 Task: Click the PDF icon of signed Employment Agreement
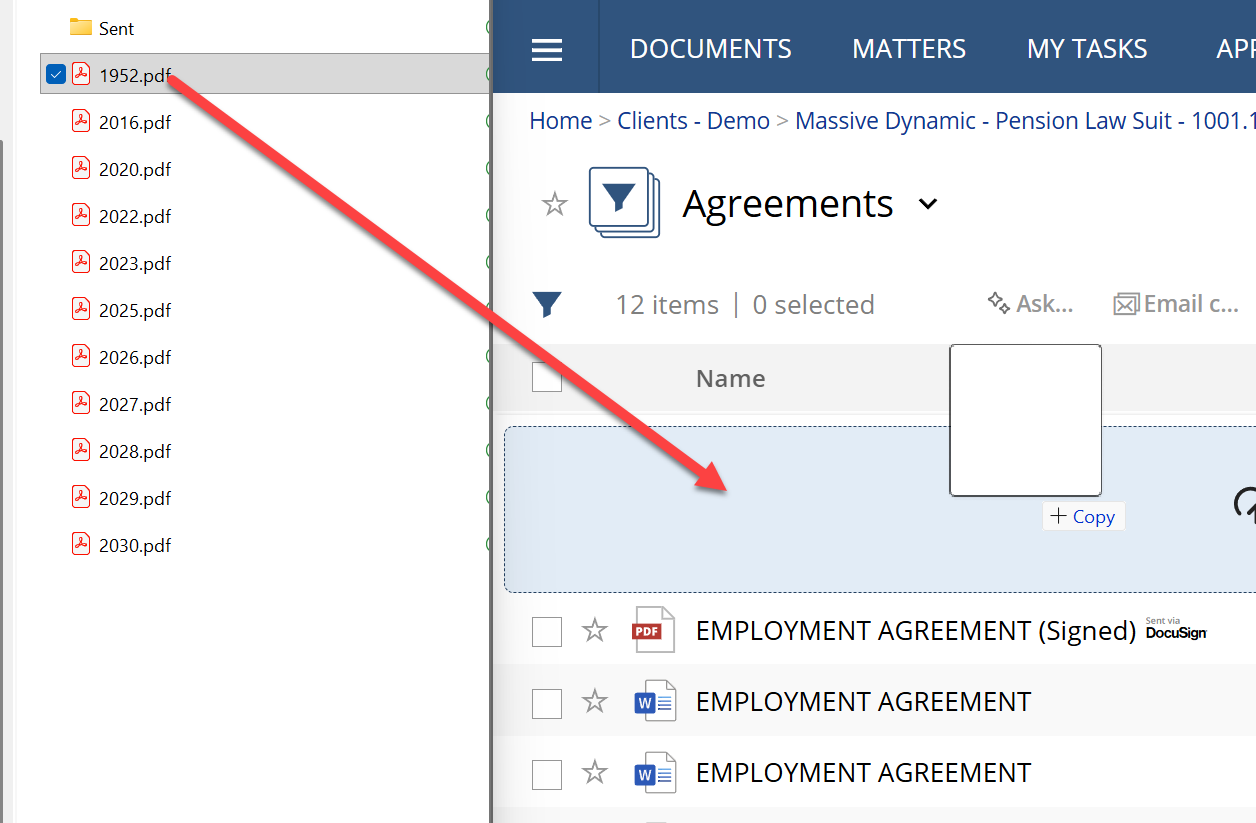coord(654,630)
